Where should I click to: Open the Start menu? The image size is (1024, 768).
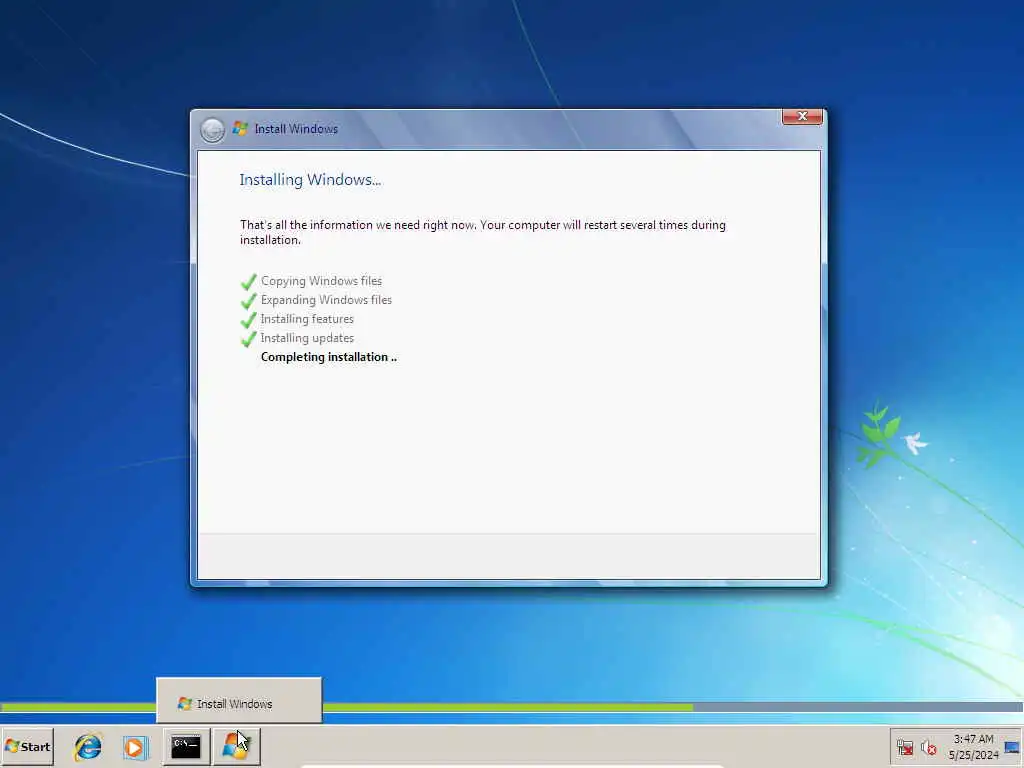point(27,746)
